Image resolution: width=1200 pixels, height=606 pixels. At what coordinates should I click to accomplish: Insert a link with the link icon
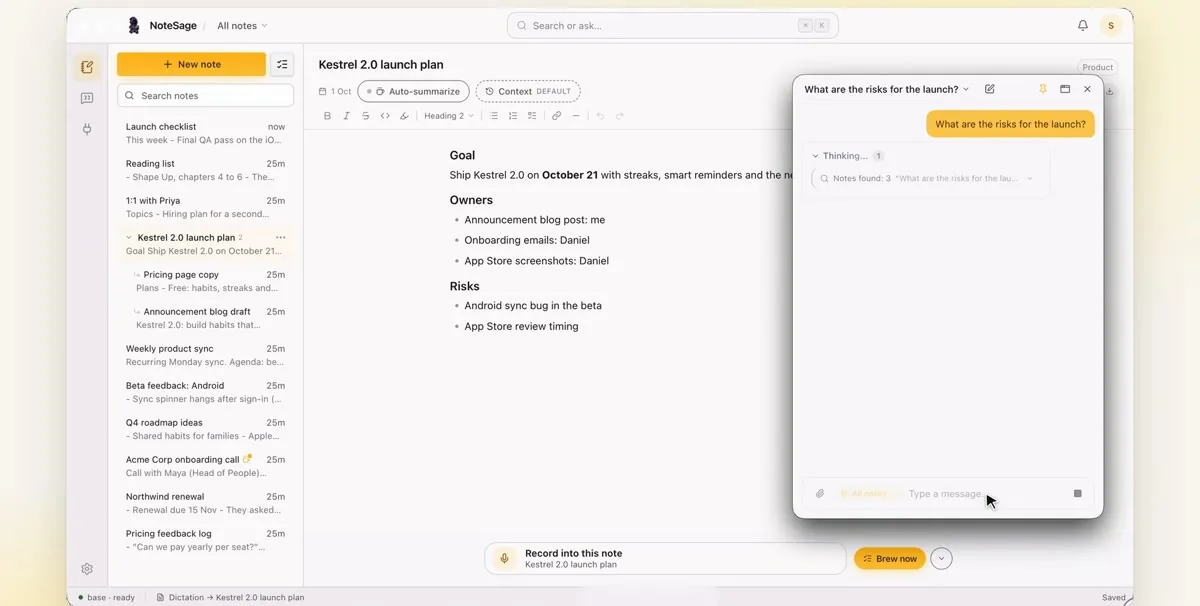(x=557, y=116)
